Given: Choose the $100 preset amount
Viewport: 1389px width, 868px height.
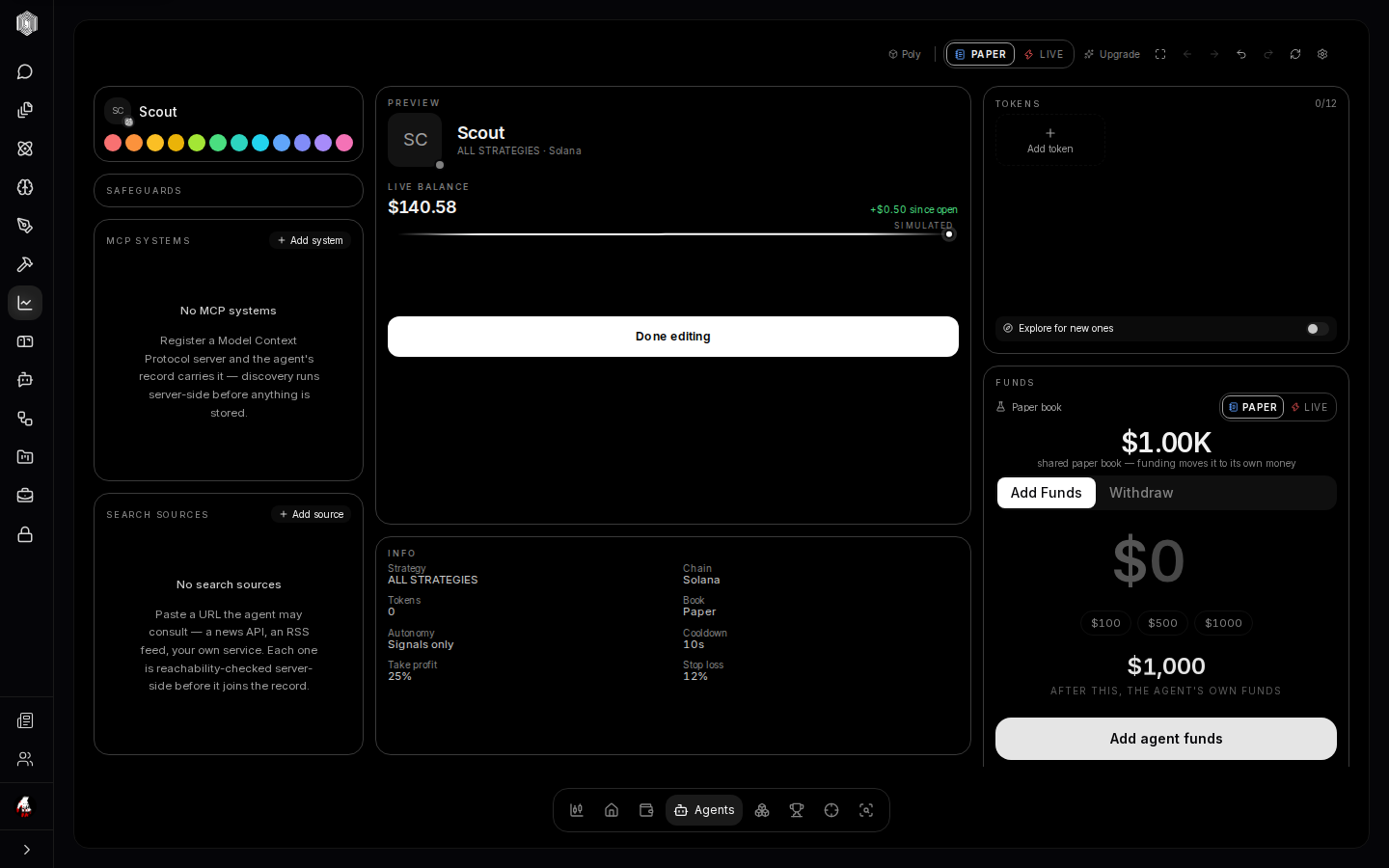Looking at the screenshot, I should tap(1105, 623).
